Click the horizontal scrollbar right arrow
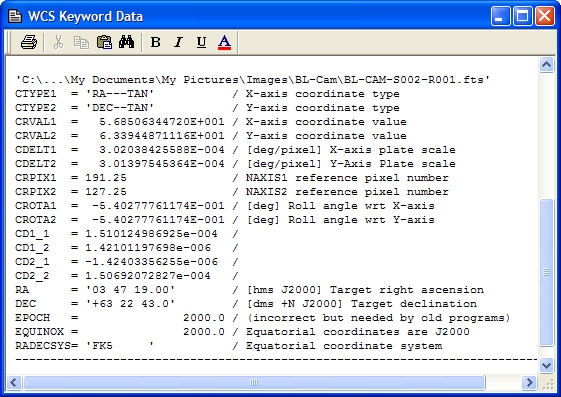Screen dimensions: 561x397 pos(529,382)
